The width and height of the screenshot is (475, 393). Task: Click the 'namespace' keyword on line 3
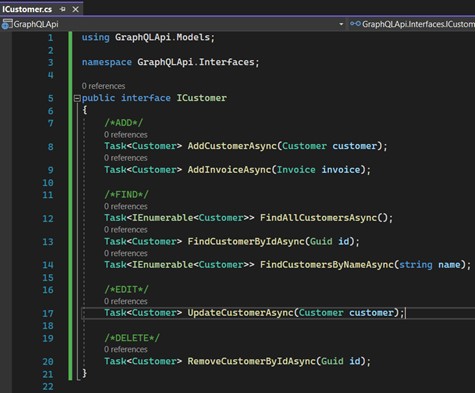pos(107,62)
